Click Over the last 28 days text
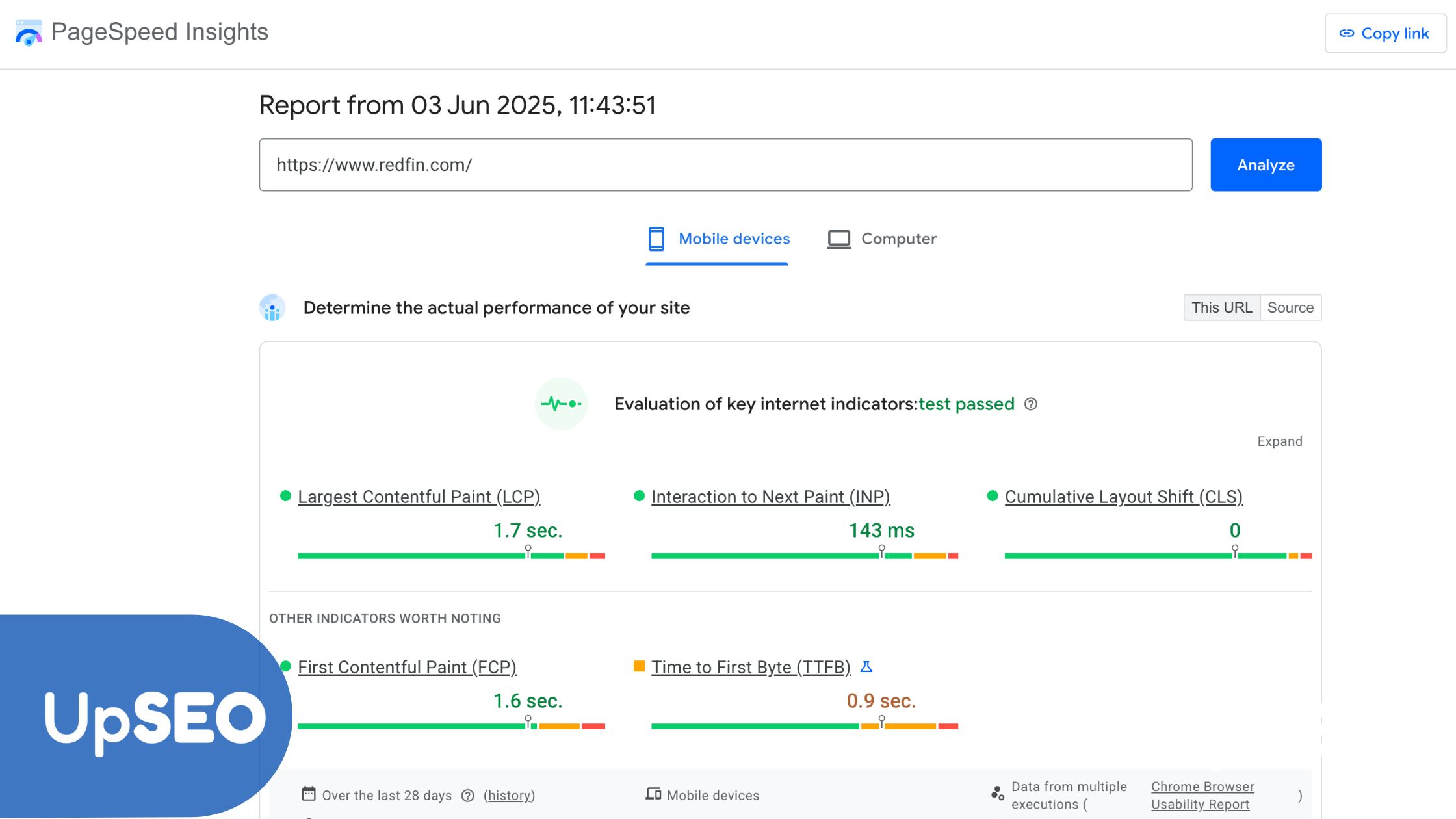The width and height of the screenshot is (1456, 819). pos(387,796)
